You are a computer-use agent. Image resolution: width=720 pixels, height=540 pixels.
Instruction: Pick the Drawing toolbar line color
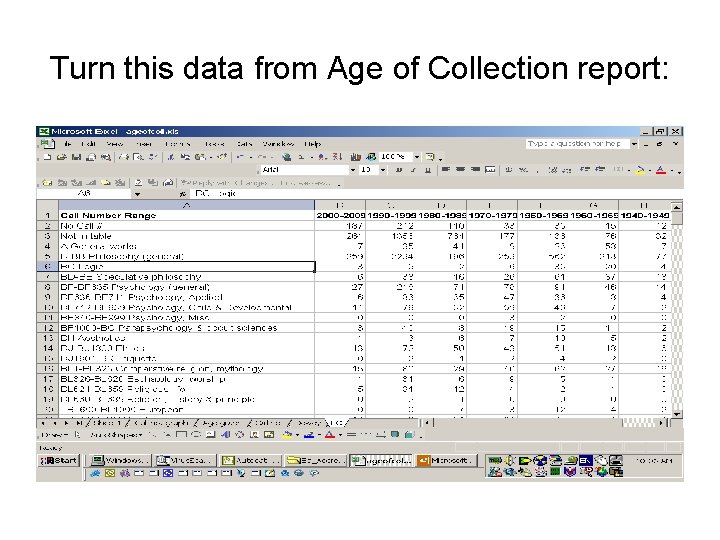click(309, 435)
